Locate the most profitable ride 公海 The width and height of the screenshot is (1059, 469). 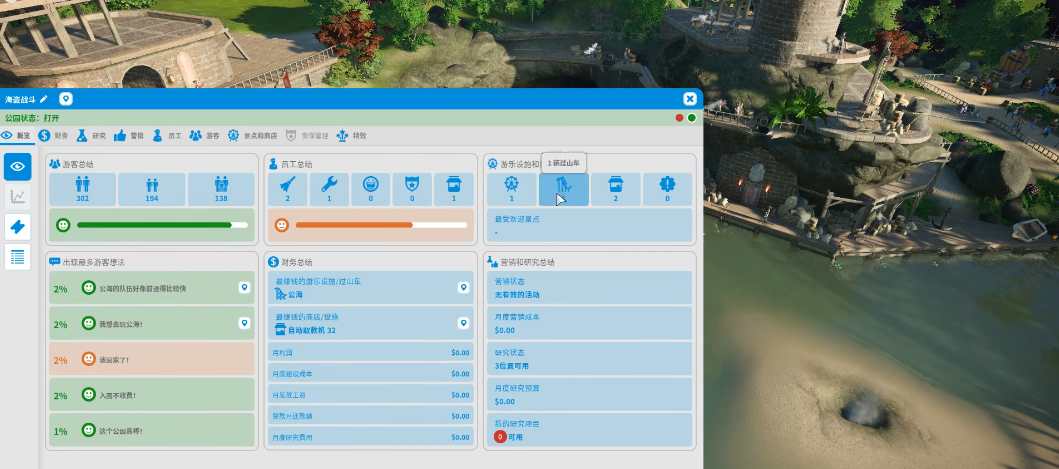(x=463, y=288)
